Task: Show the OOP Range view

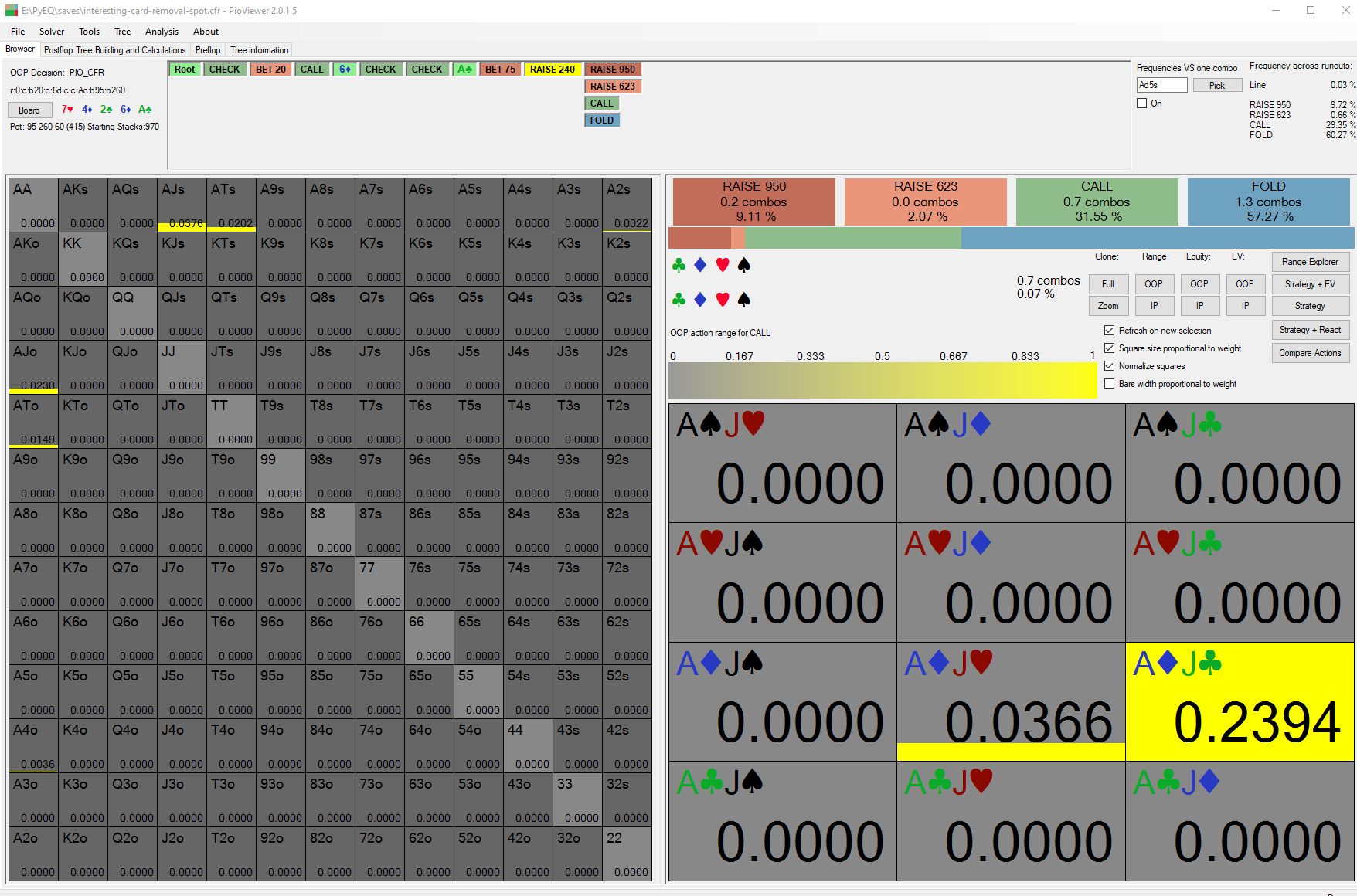Action: [x=1154, y=284]
